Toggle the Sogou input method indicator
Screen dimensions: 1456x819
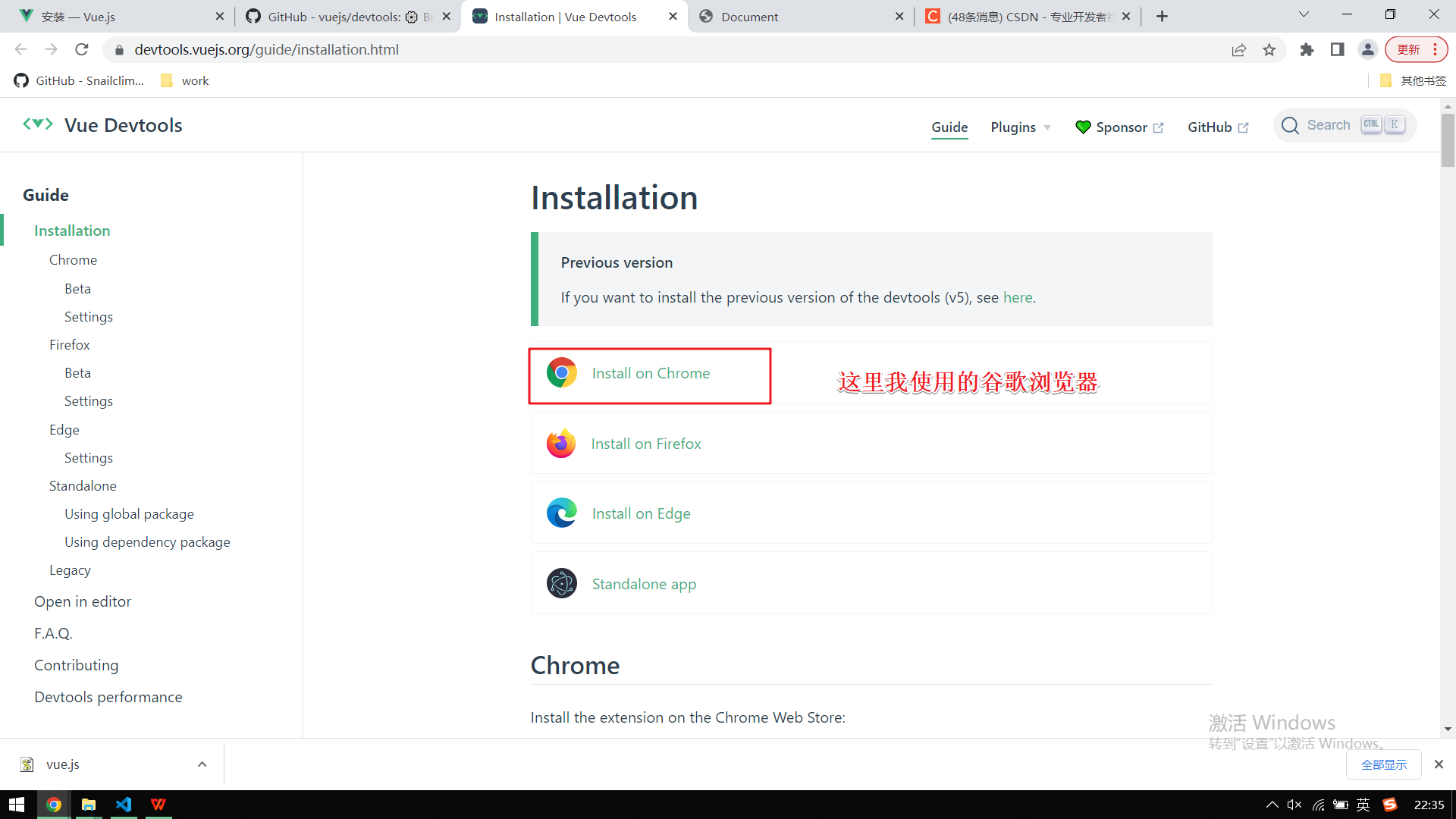[x=1390, y=805]
